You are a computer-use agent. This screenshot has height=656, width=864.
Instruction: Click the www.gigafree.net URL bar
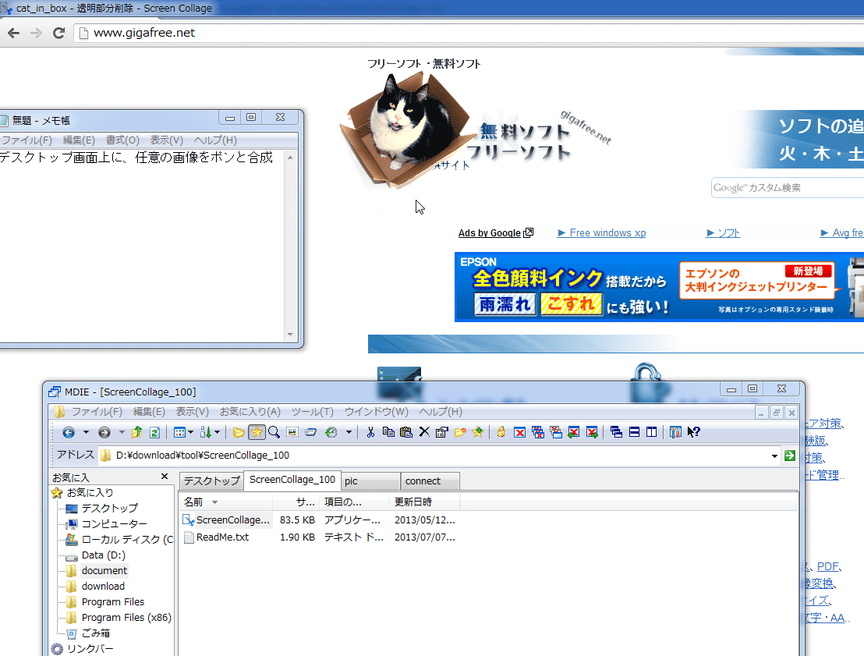[x=468, y=33]
